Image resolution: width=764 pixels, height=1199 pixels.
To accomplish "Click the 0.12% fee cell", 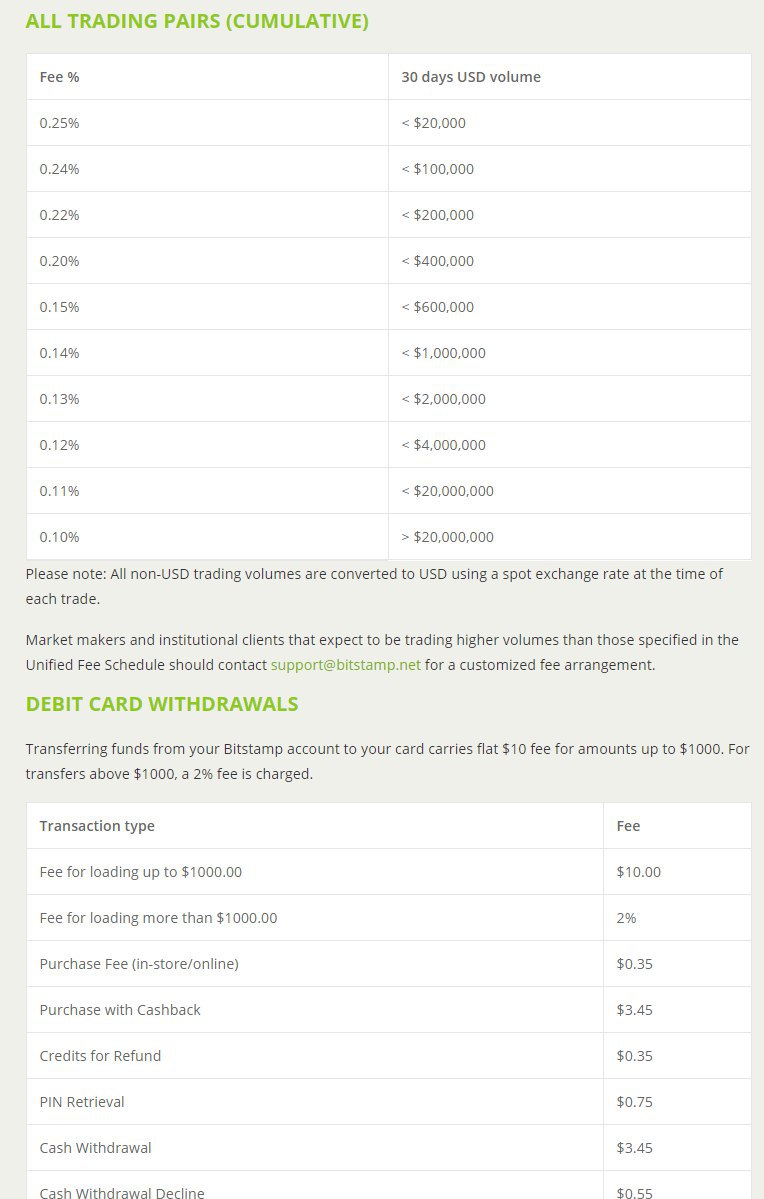I will (59, 445).
